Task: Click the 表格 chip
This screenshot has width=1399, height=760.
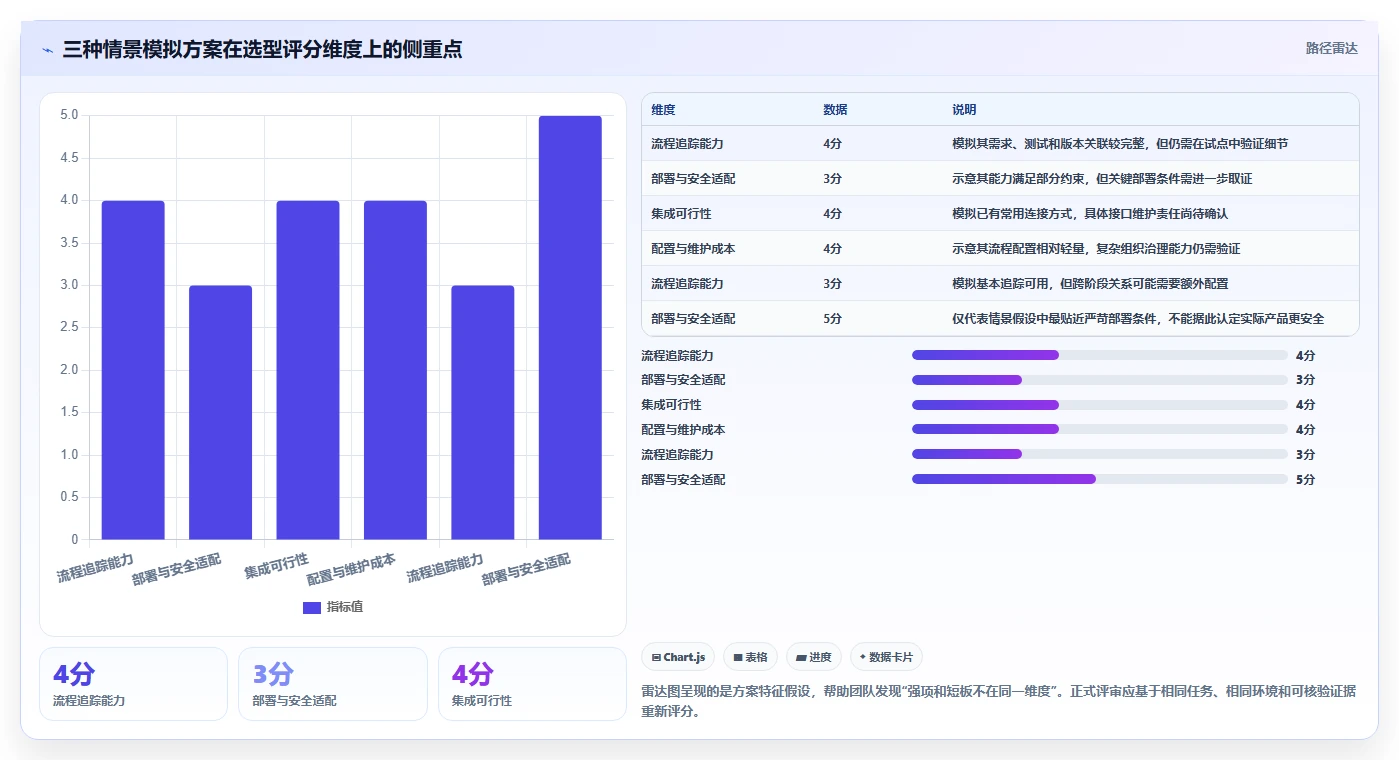Action: coord(751,657)
